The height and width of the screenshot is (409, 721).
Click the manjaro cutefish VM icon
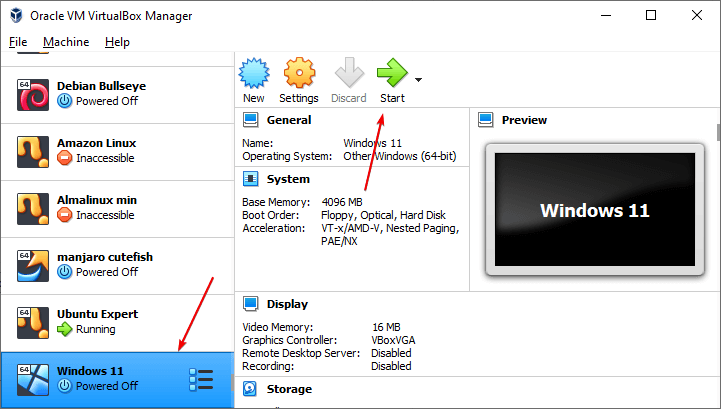(33, 265)
